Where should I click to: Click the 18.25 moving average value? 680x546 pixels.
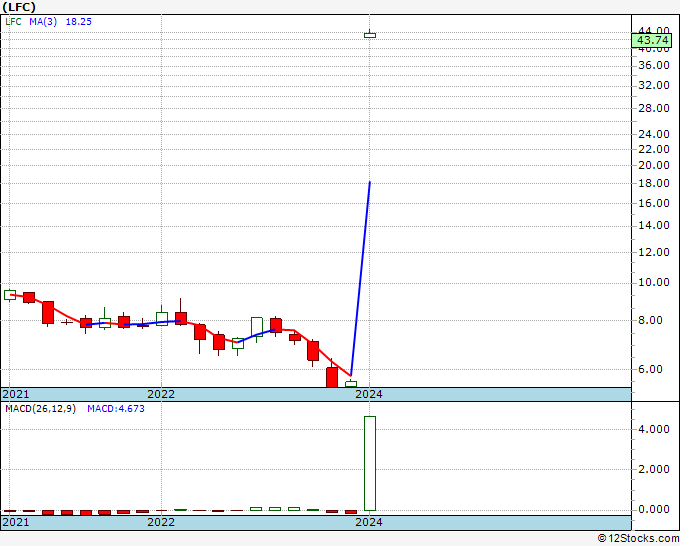[x=78, y=22]
